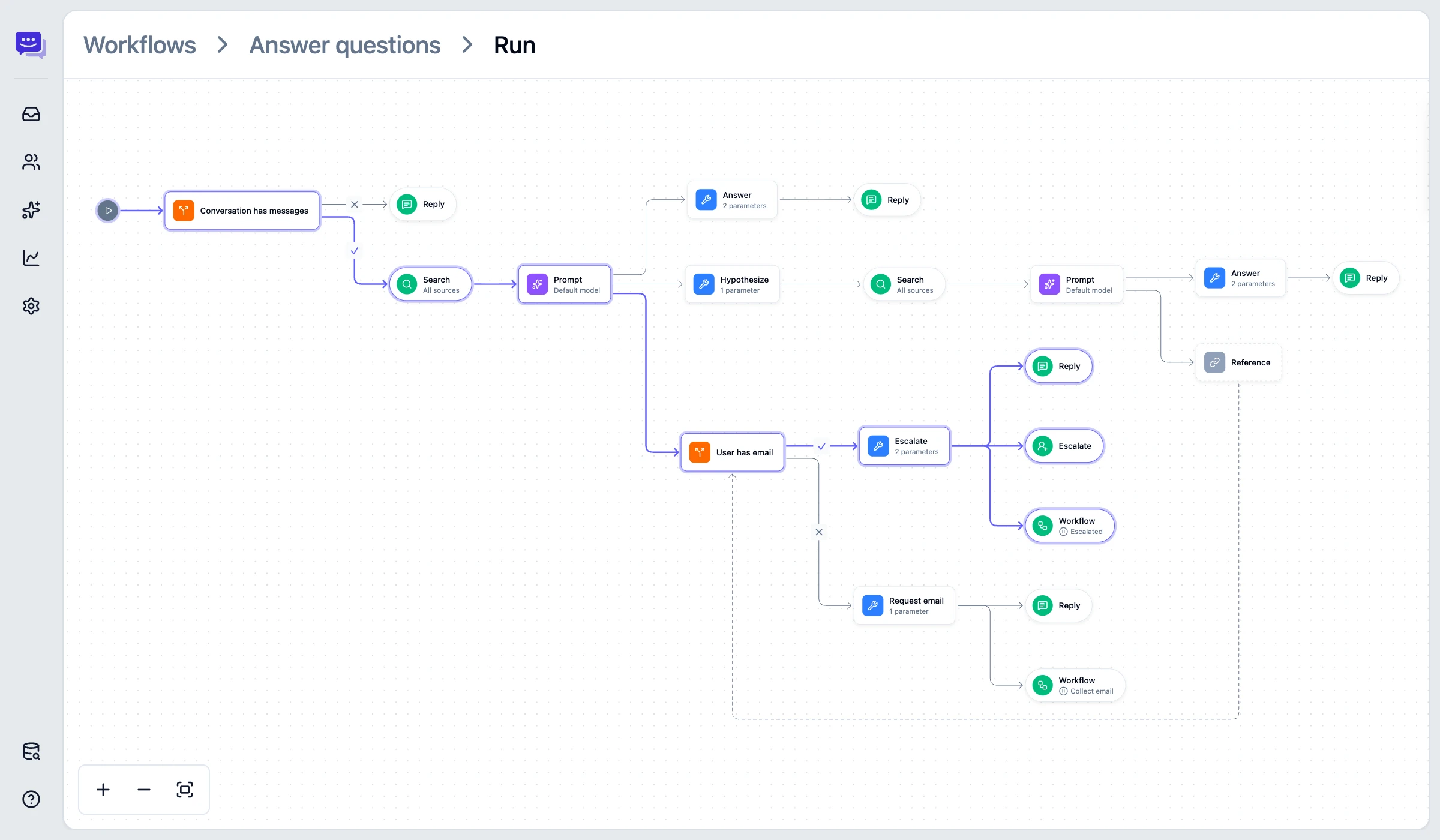Click the Run breadcrumb title
The width and height of the screenshot is (1440, 840).
click(x=514, y=45)
